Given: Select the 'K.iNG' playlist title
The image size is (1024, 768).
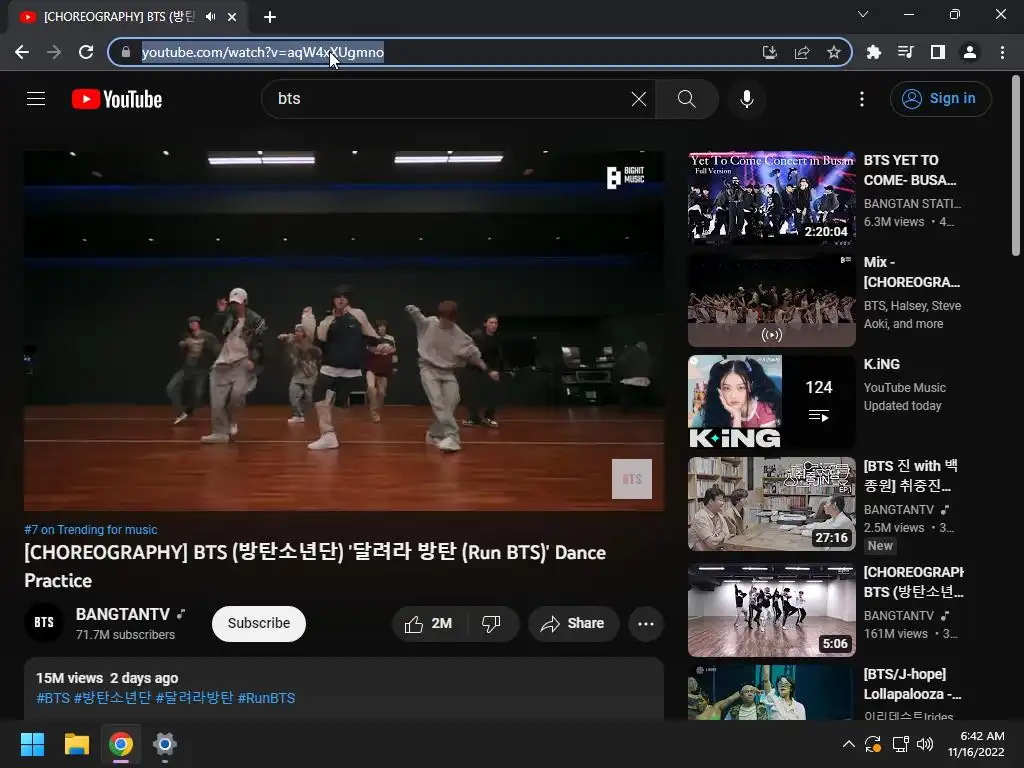Looking at the screenshot, I should click(882, 364).
